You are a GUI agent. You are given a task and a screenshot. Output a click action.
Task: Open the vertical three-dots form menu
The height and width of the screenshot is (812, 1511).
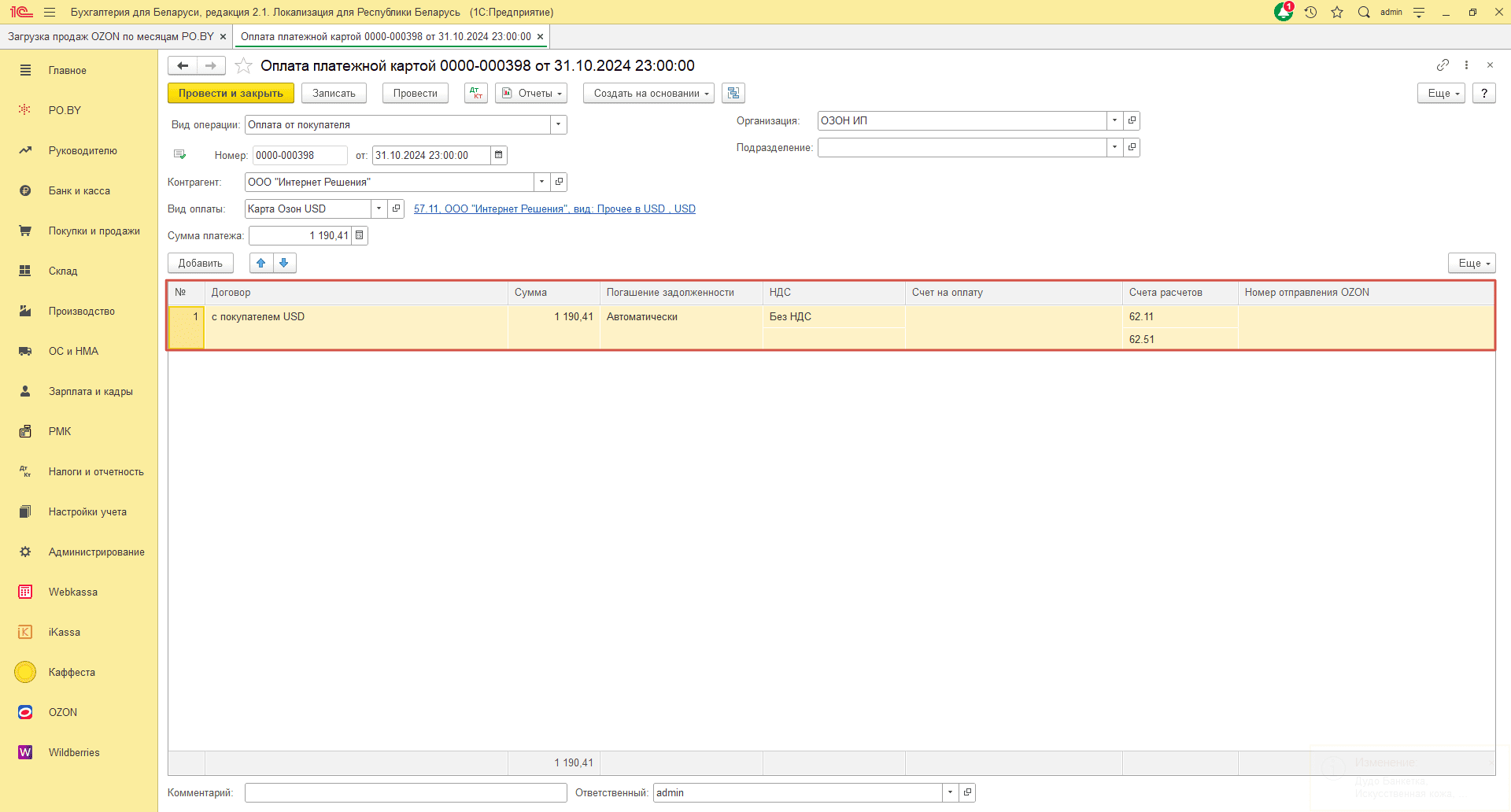tap(1466, 65)
